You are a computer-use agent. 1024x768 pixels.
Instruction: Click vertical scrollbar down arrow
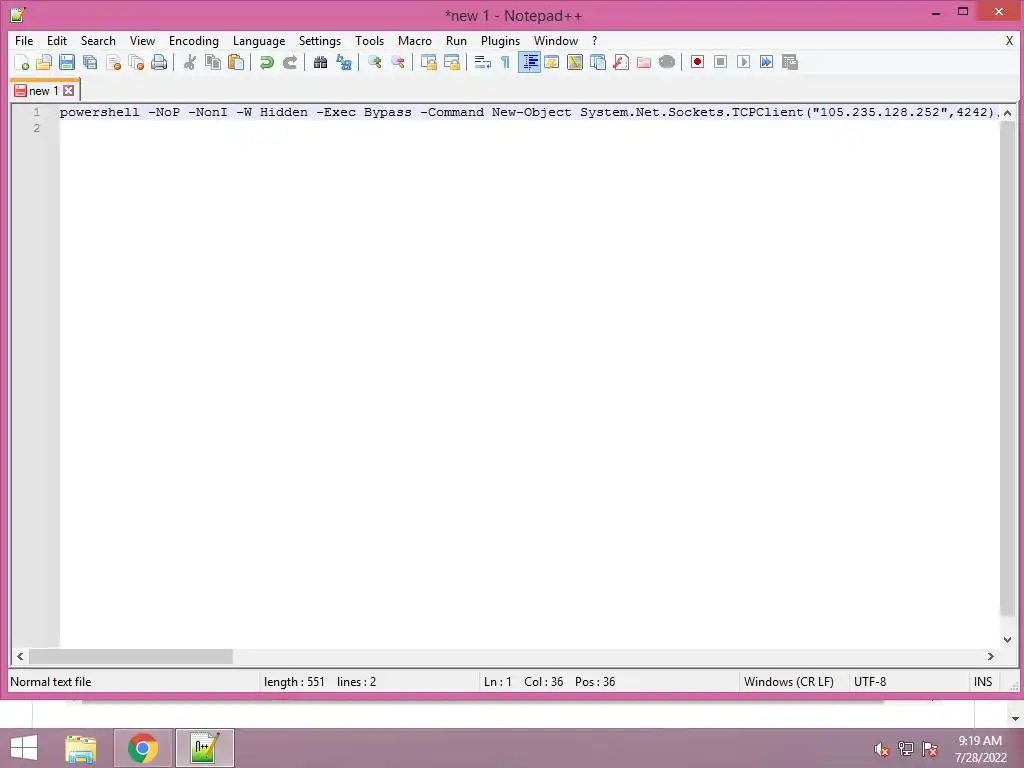(x=1008, y=640)
